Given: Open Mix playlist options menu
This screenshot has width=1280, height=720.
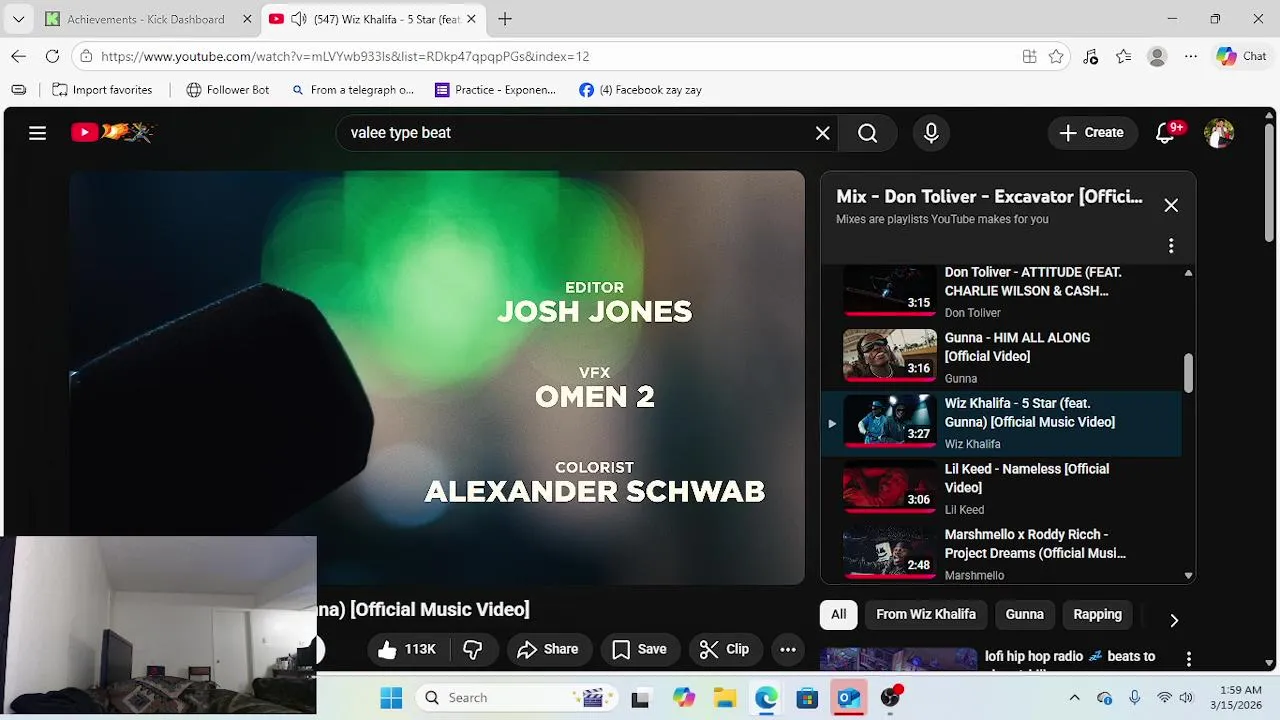Looking at the screenshot, I should tap(1171, 246).
